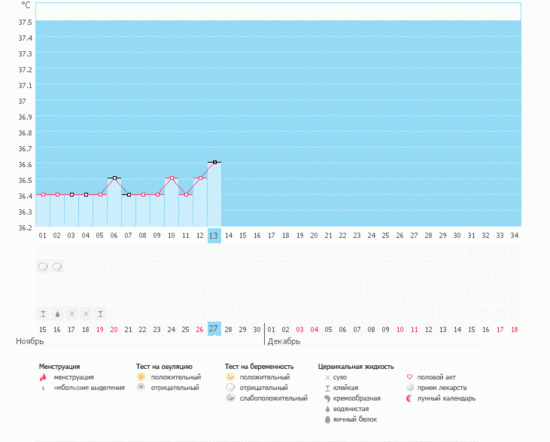Click cycle day 34 label
This screenshot has width=550, height=442.
click(514, 236)
